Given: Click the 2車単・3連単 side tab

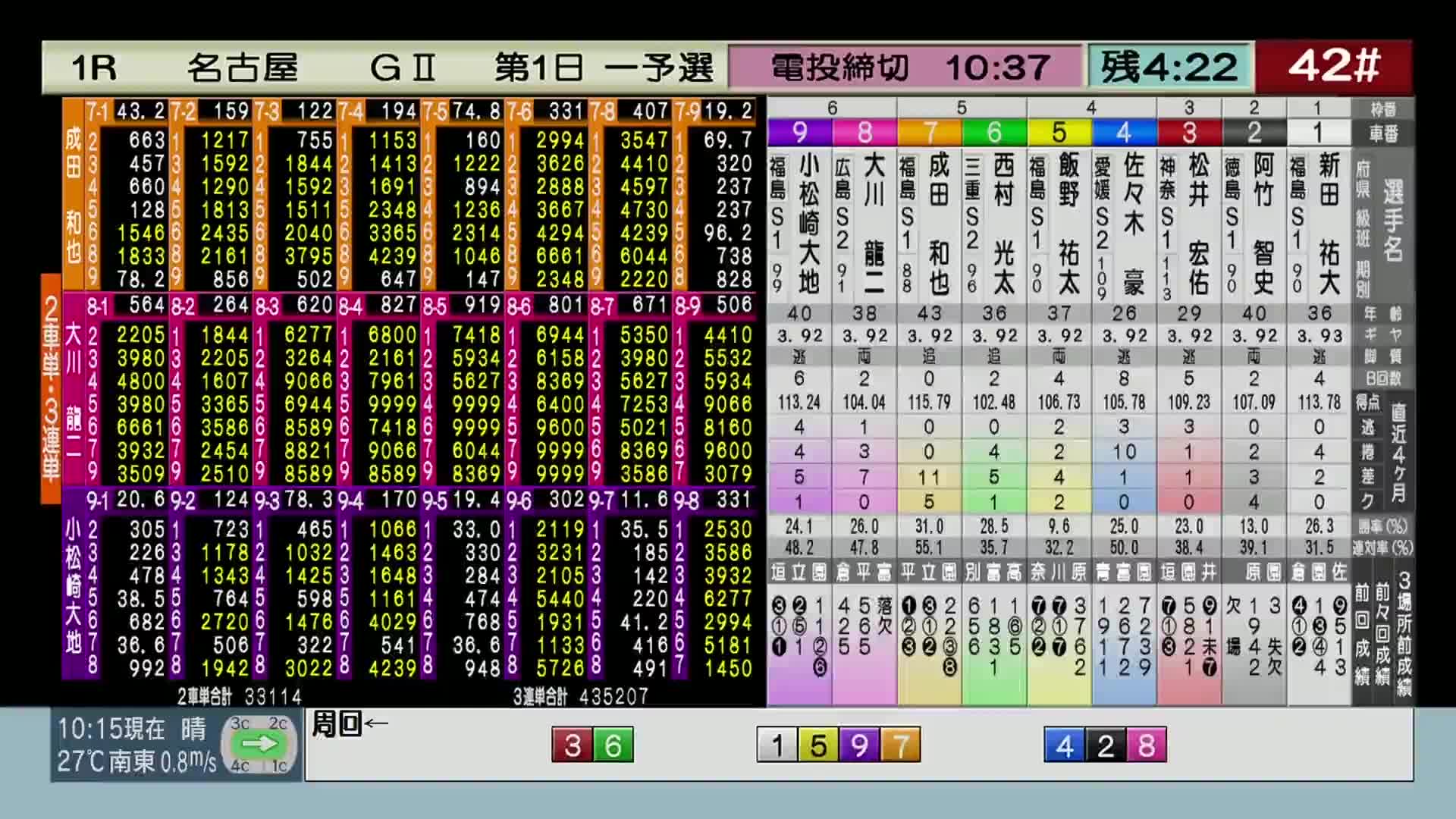Looking at the screenshot, I should coord(51,388).
